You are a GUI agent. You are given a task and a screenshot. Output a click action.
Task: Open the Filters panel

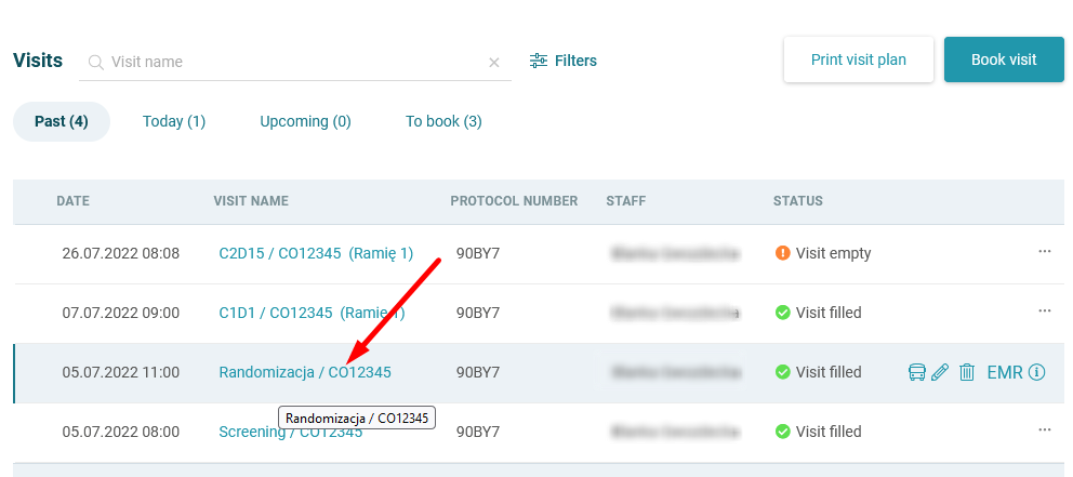(563, 61)
